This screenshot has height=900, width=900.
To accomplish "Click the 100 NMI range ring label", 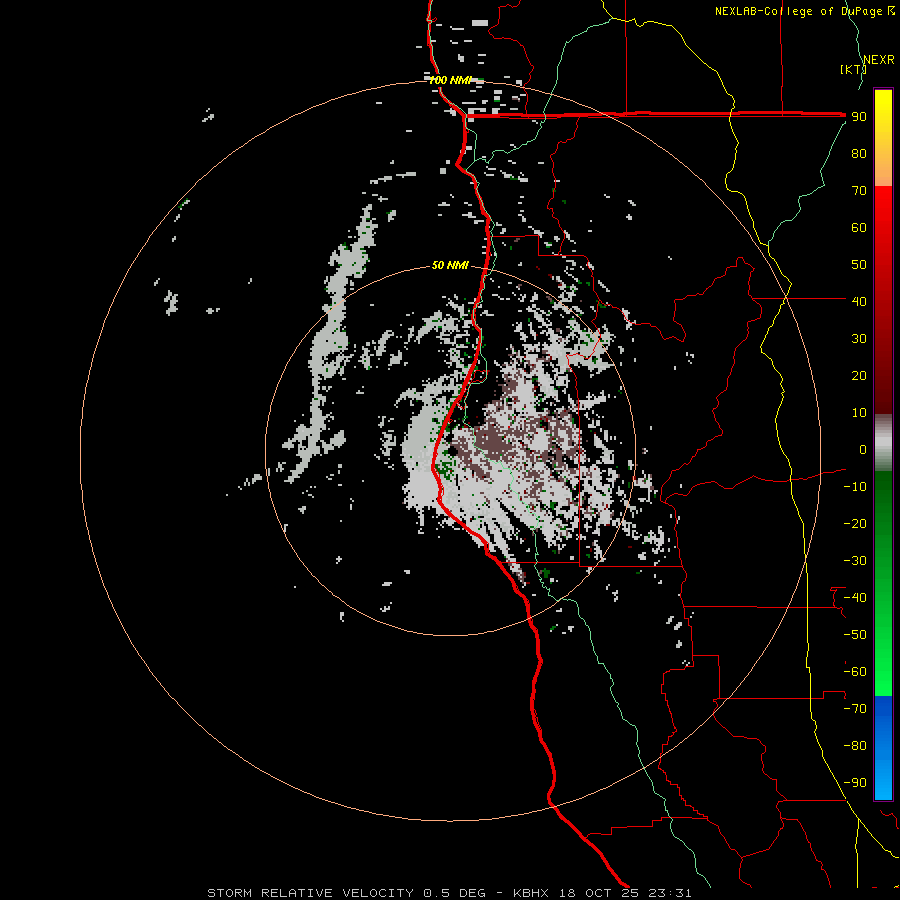I will click(x=451, y=80).
